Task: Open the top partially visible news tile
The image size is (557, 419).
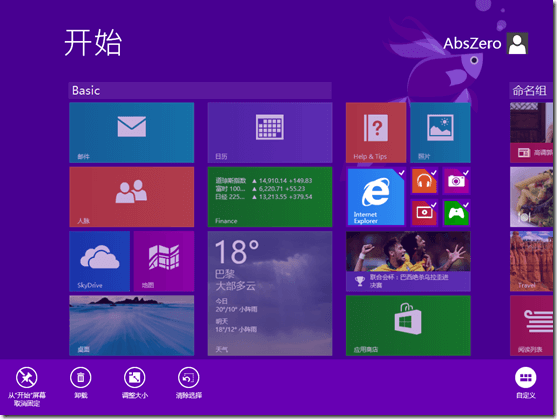Action: (531, 133)
